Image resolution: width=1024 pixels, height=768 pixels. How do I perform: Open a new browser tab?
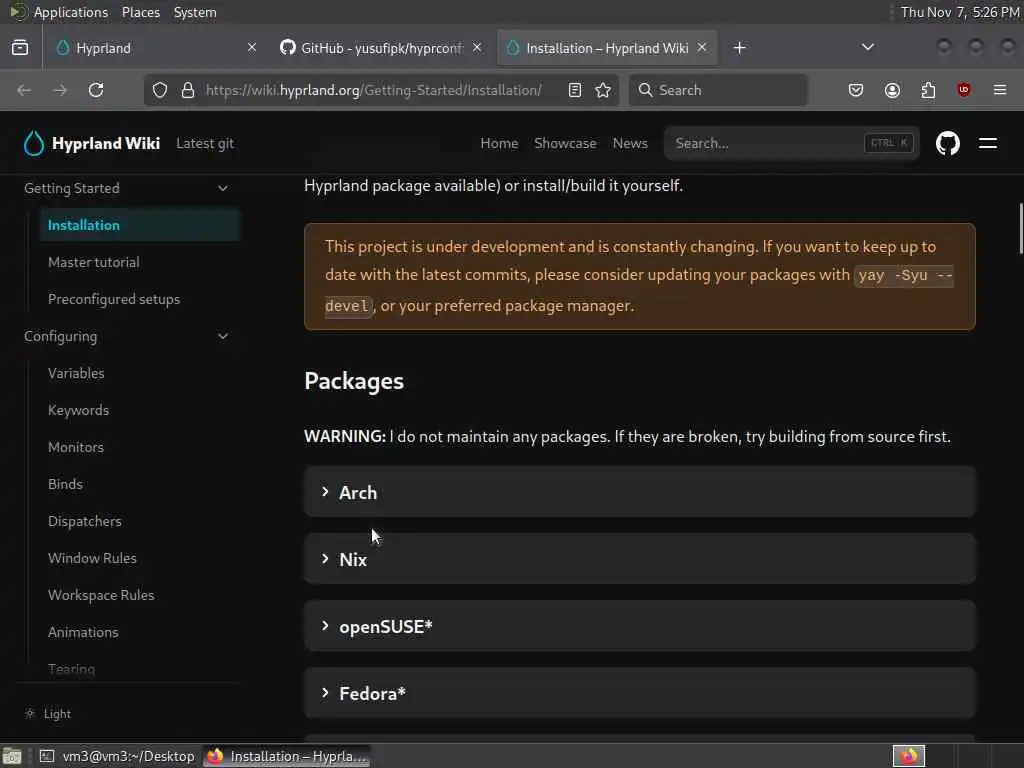pos(739,48)
